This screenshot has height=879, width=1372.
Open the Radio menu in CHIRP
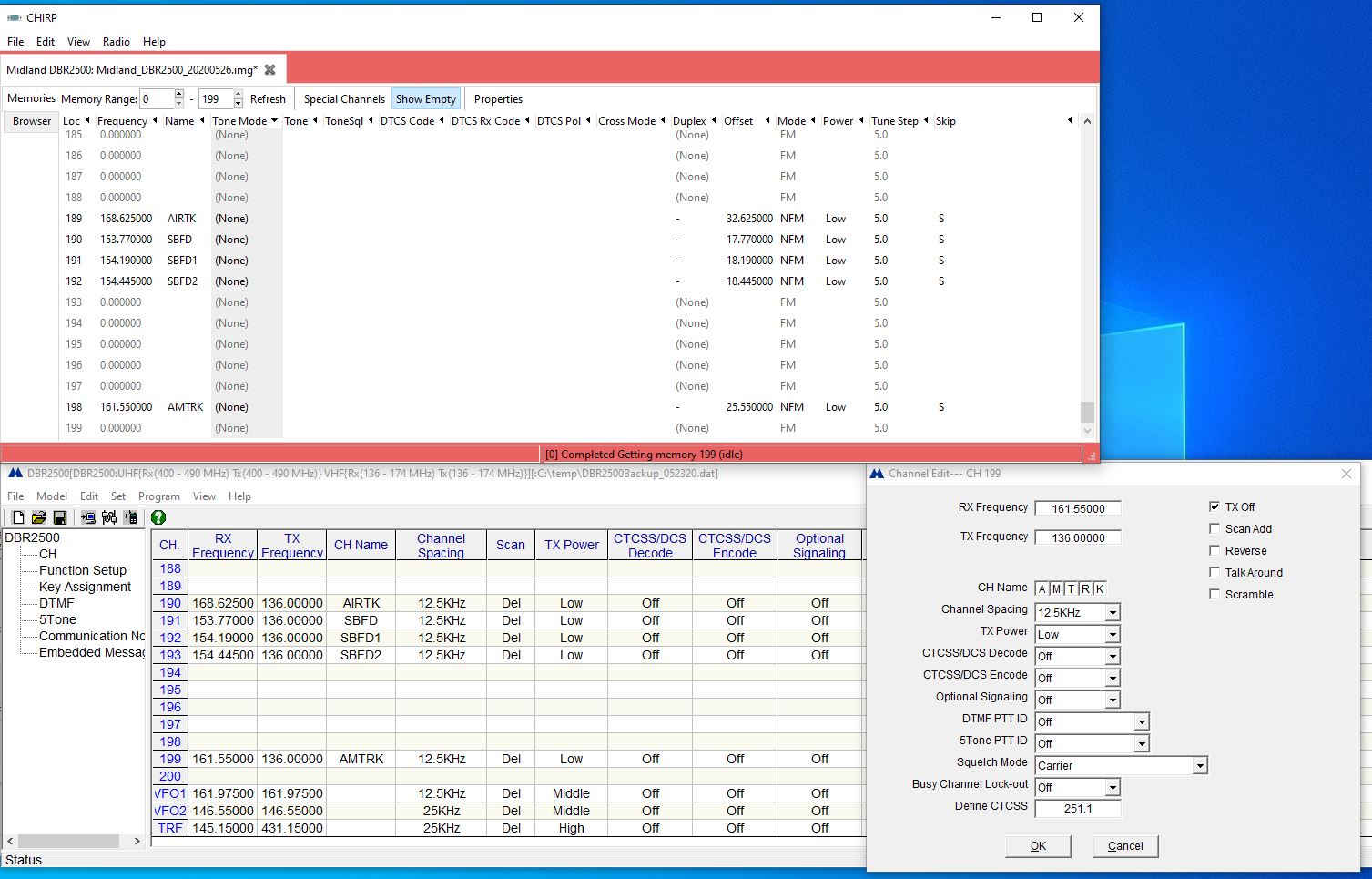click(117, 42)
